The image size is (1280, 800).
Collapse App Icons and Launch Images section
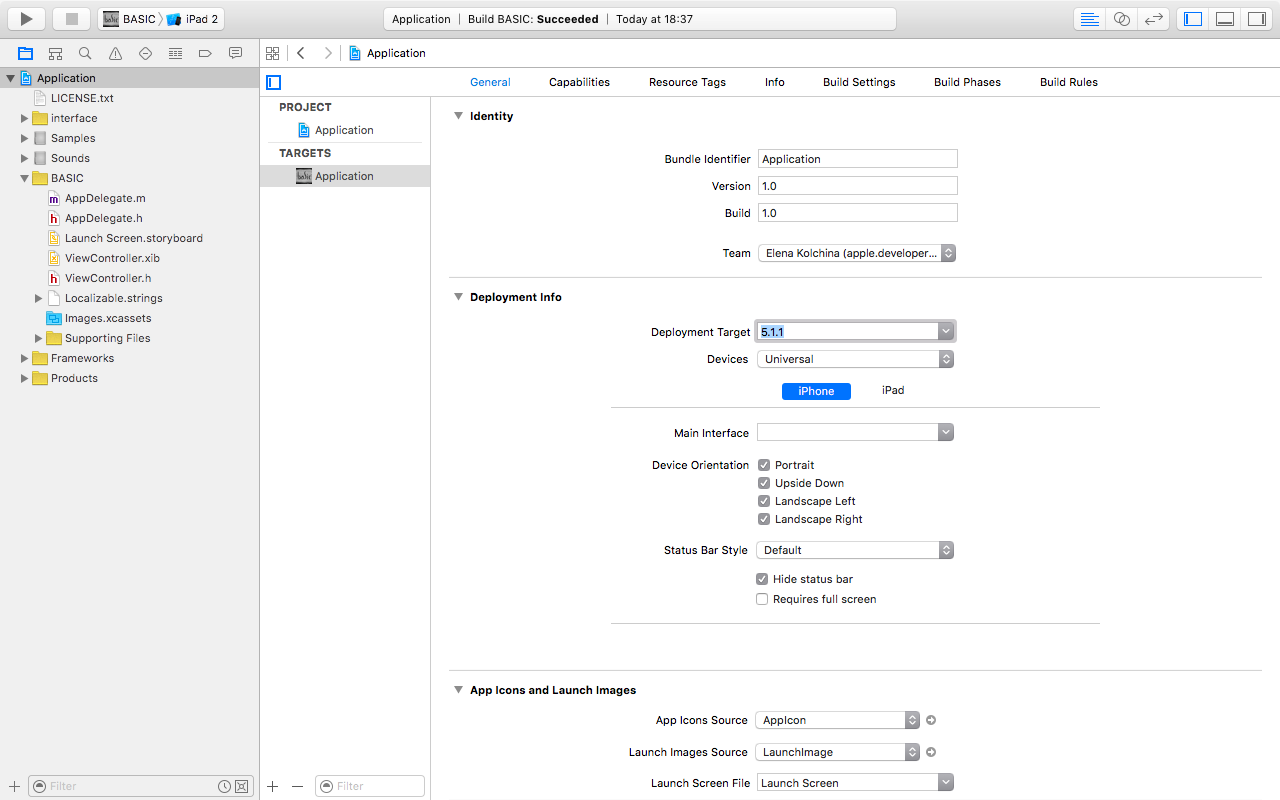[x=459, y=690]
